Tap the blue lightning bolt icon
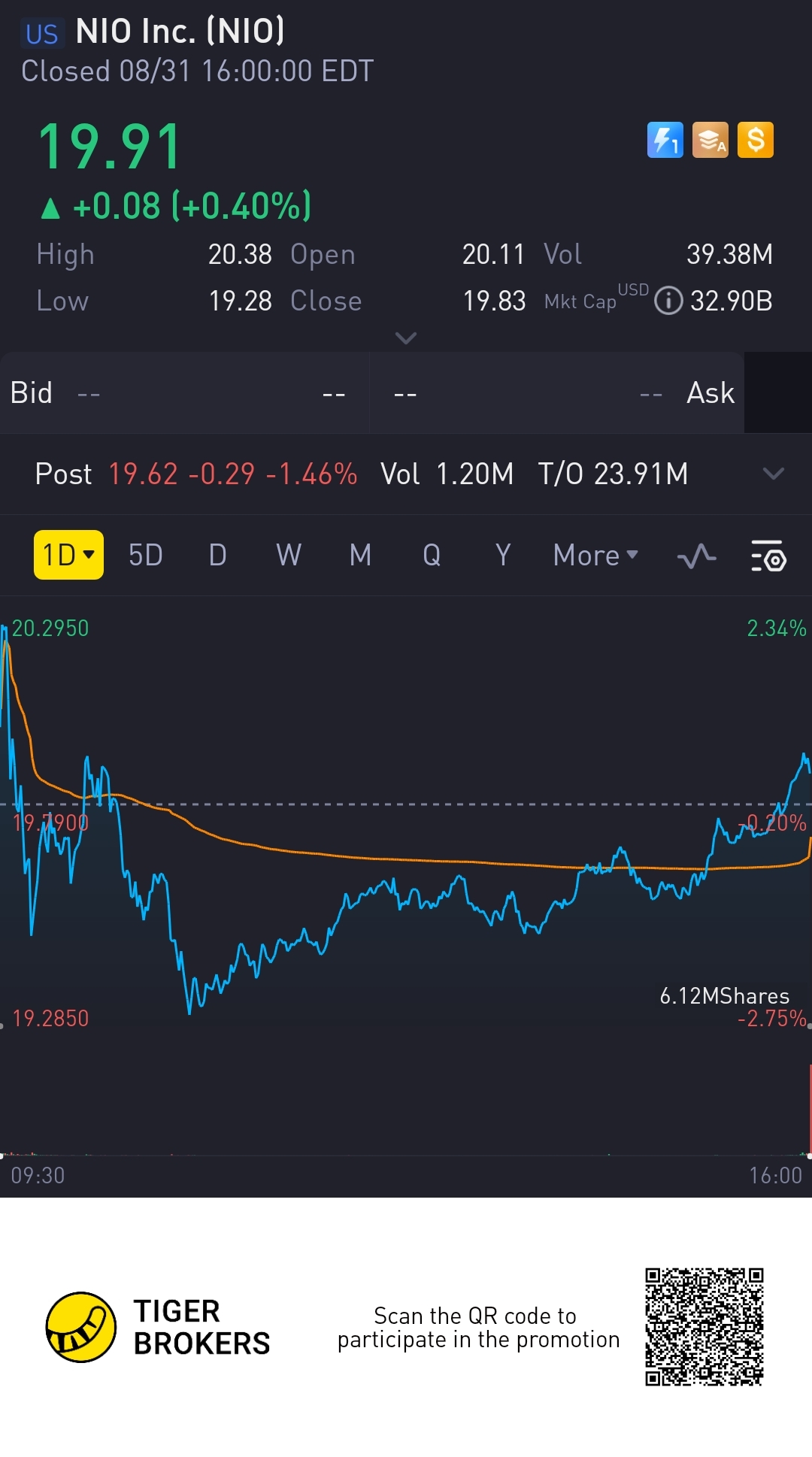 pos(665,140)
